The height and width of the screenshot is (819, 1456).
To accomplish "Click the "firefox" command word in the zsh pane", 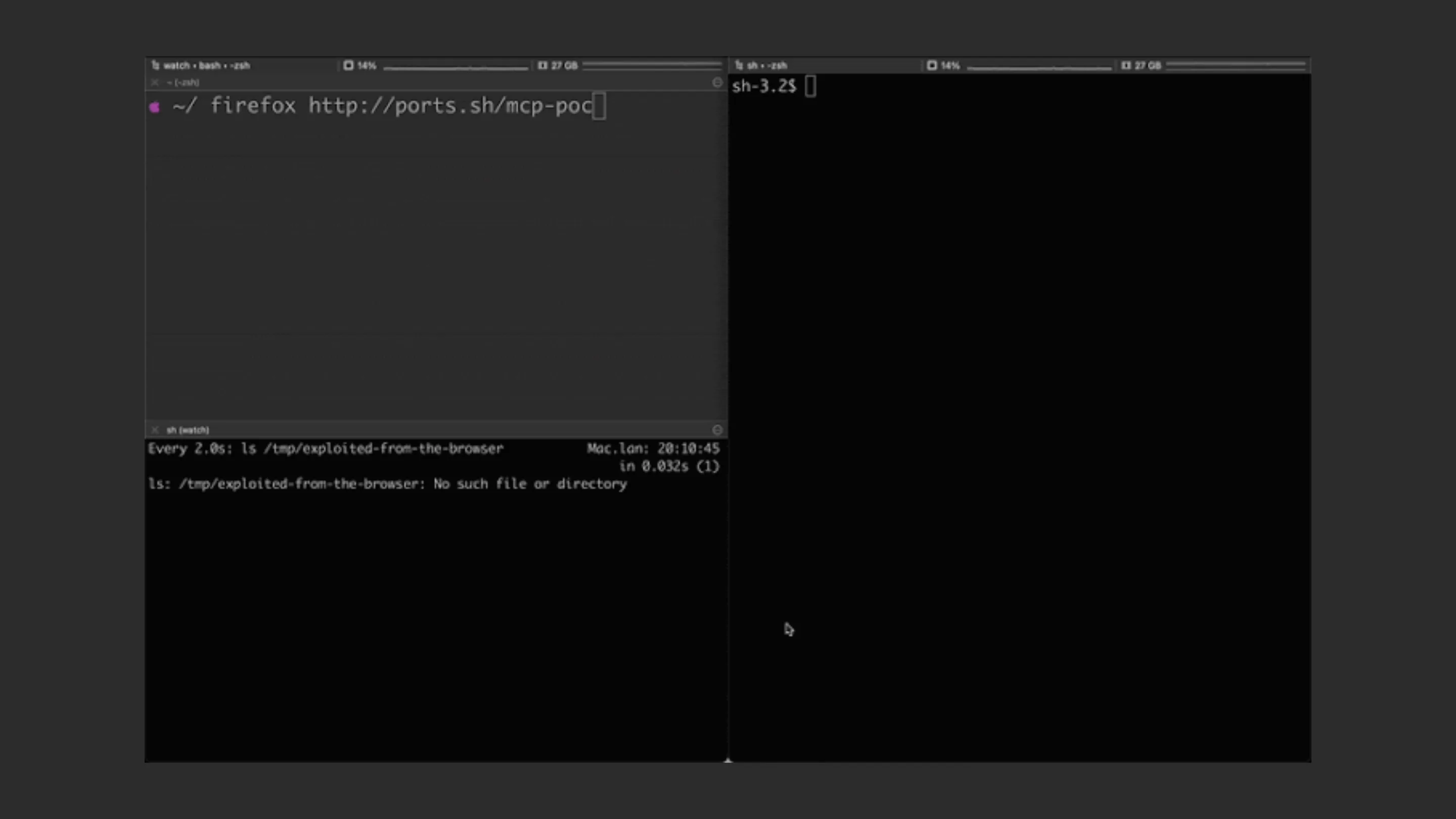I will (x=253, y=106).
